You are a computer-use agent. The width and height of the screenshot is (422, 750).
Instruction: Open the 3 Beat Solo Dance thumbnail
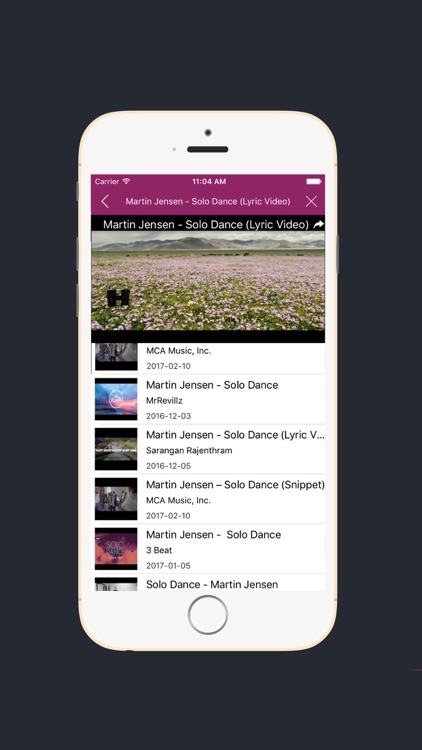point(116,549)
